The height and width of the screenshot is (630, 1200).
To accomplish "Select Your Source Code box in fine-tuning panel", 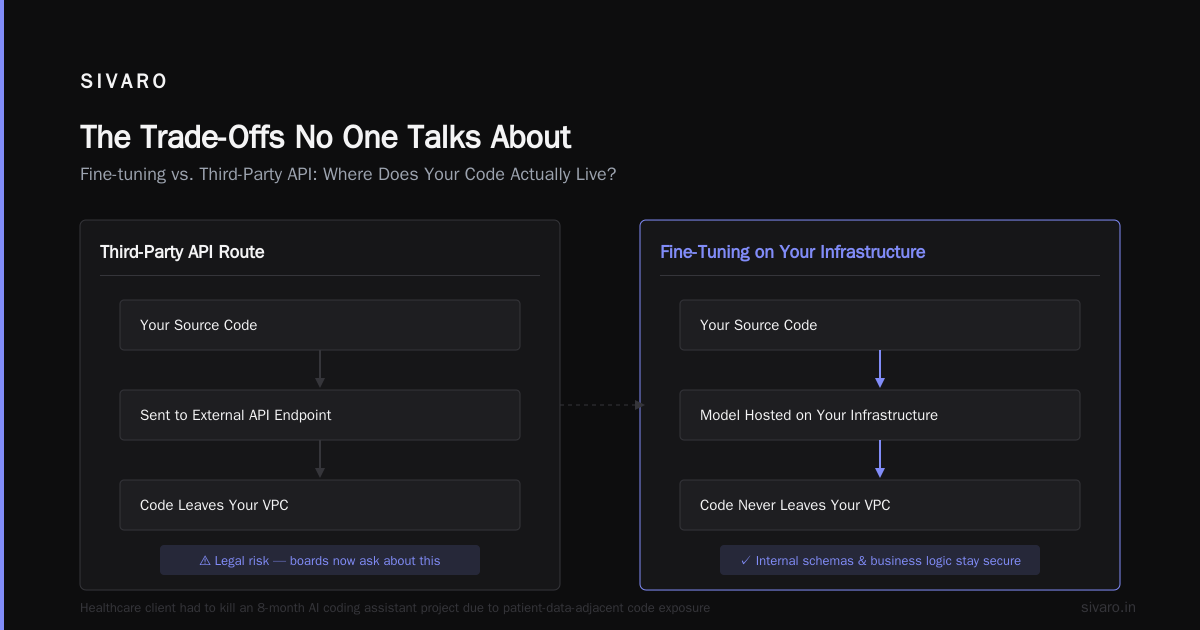I will (880, 325).
